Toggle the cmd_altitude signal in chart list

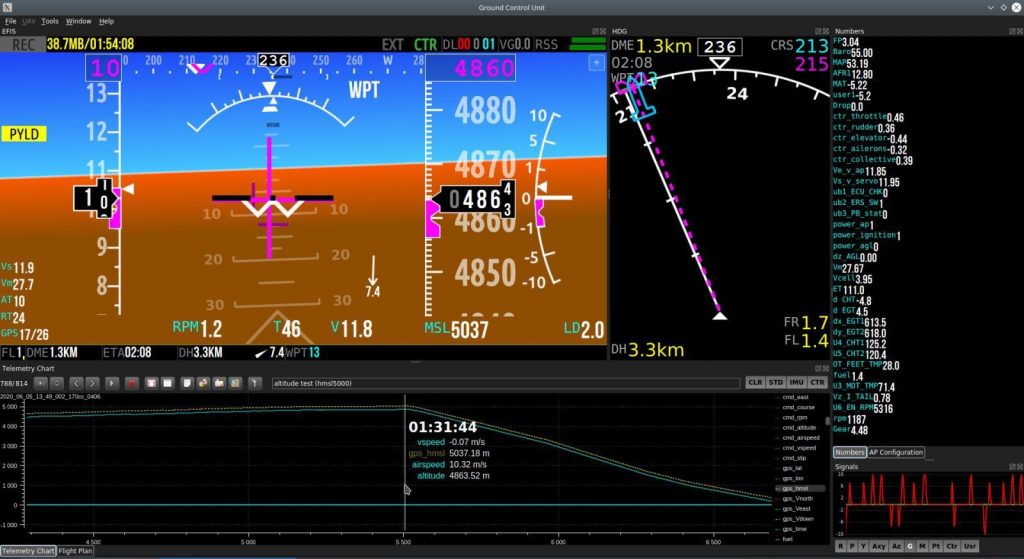[799, 428]
